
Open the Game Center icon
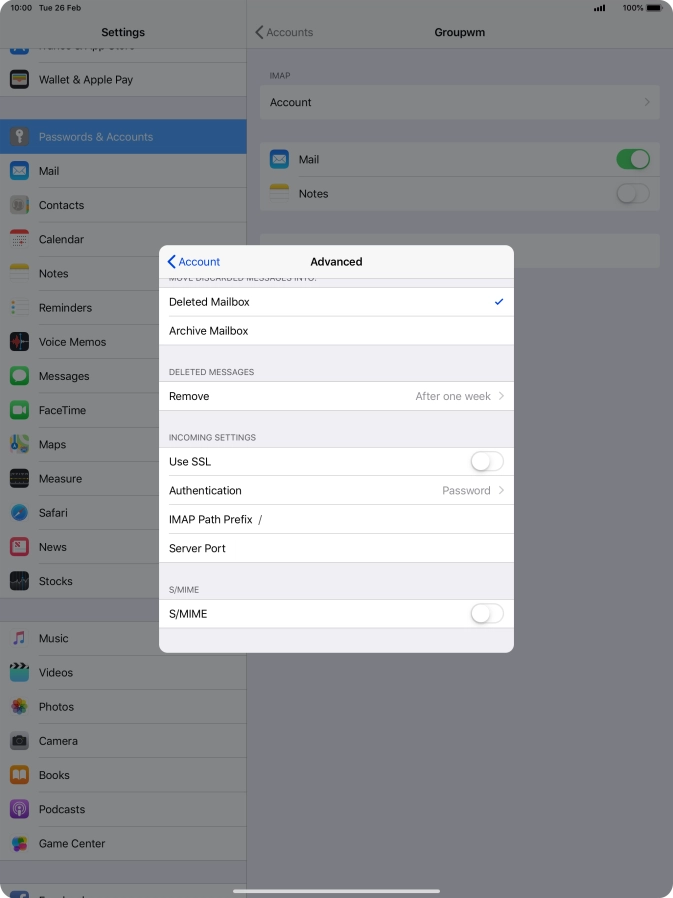[x=19, y=843]
